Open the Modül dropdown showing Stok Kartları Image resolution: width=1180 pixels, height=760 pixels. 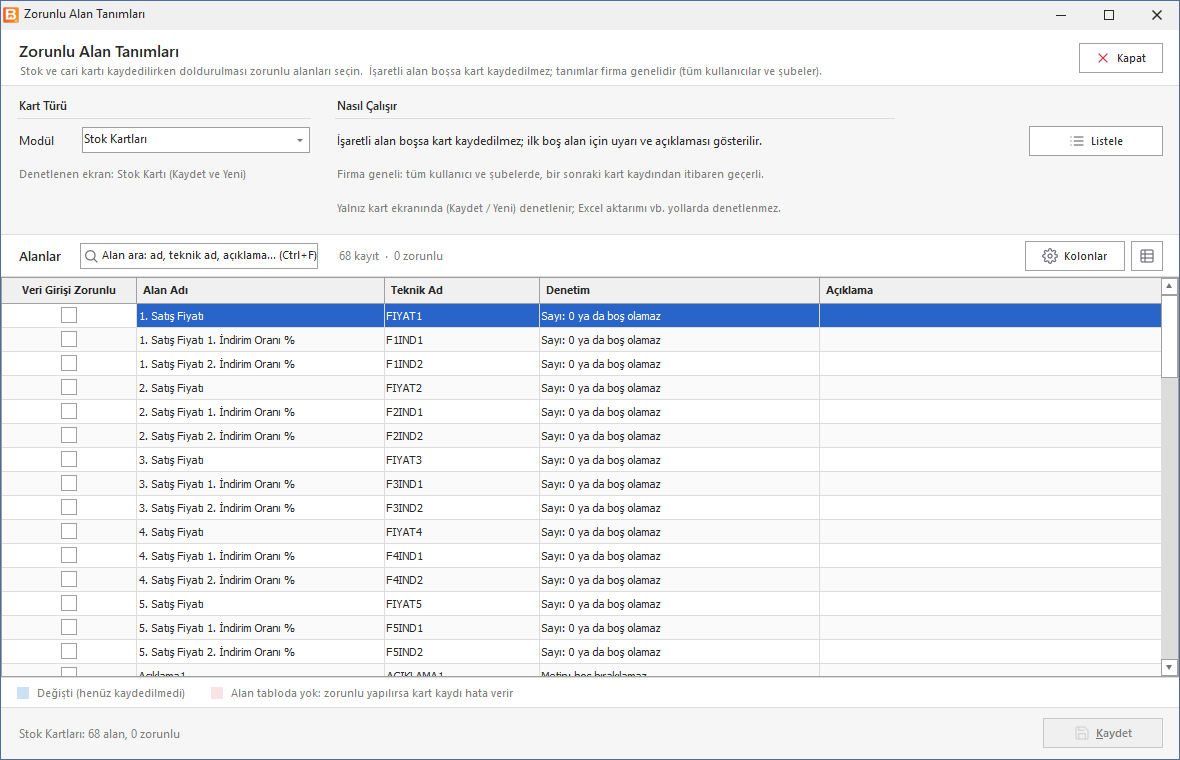tap(196, 140)
